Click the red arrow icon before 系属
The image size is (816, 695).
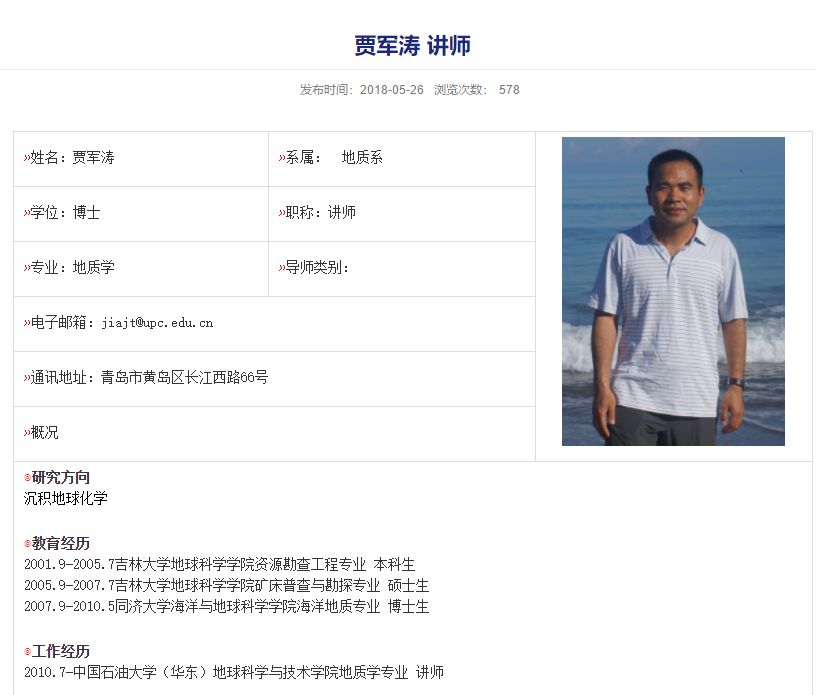282,158
